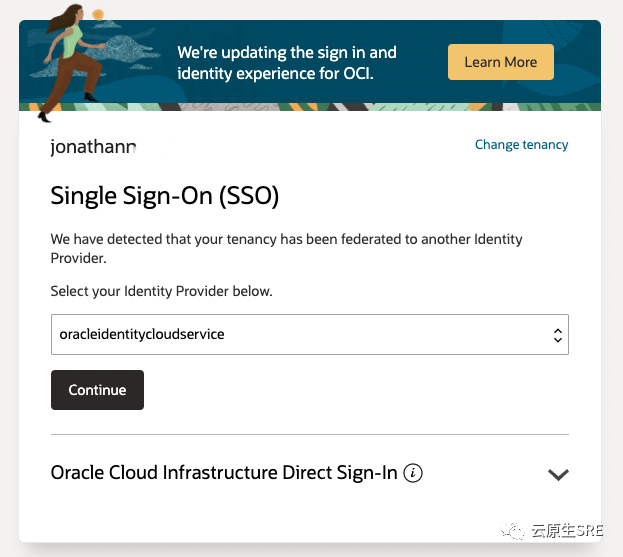The height and width of the screenshot is (557, 623).
Task: Select the oracleidentitycloudservice combo box
Action: 310,334
